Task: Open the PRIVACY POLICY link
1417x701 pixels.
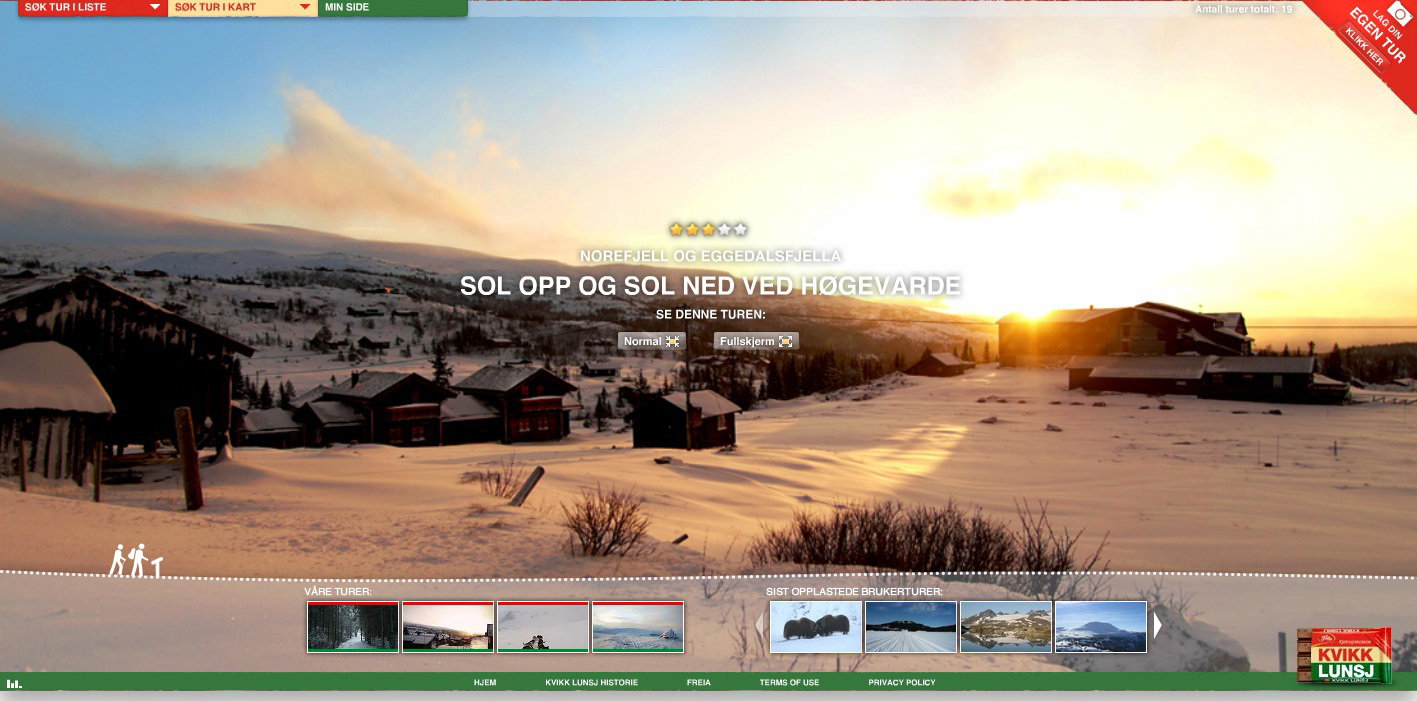Action: click(902, 683)
